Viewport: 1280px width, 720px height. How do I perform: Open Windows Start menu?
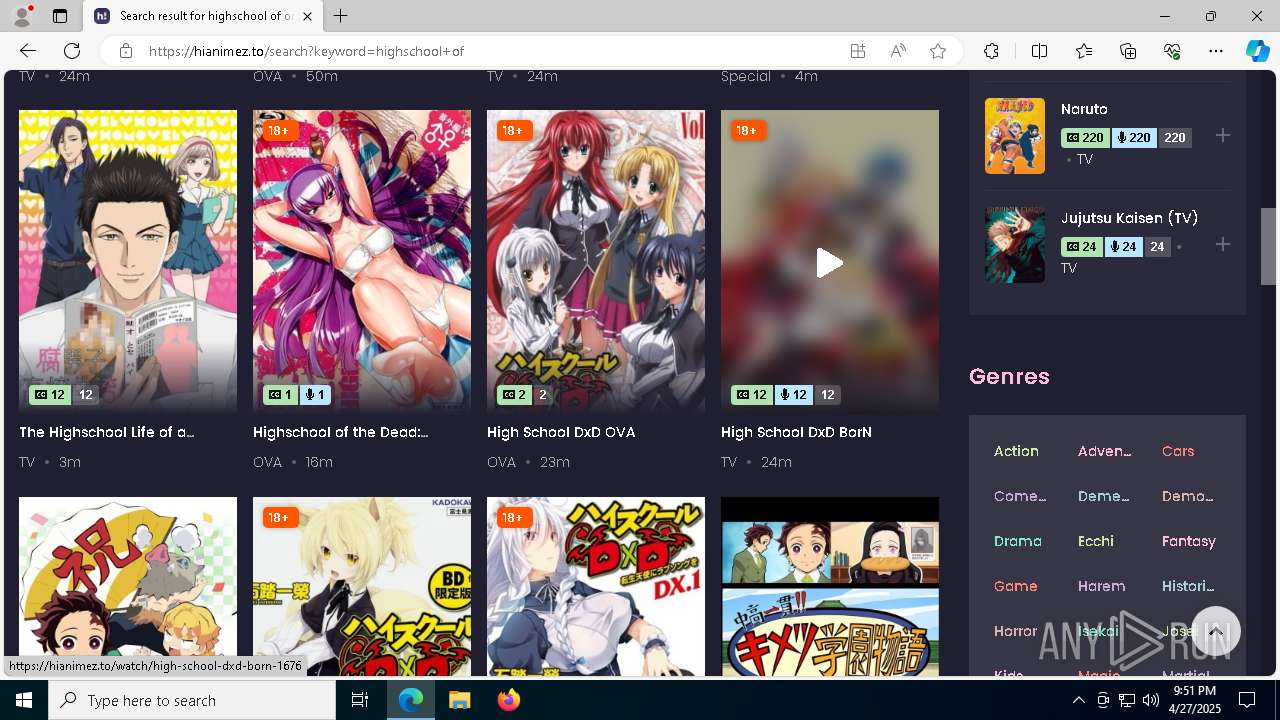coord(24,700)
